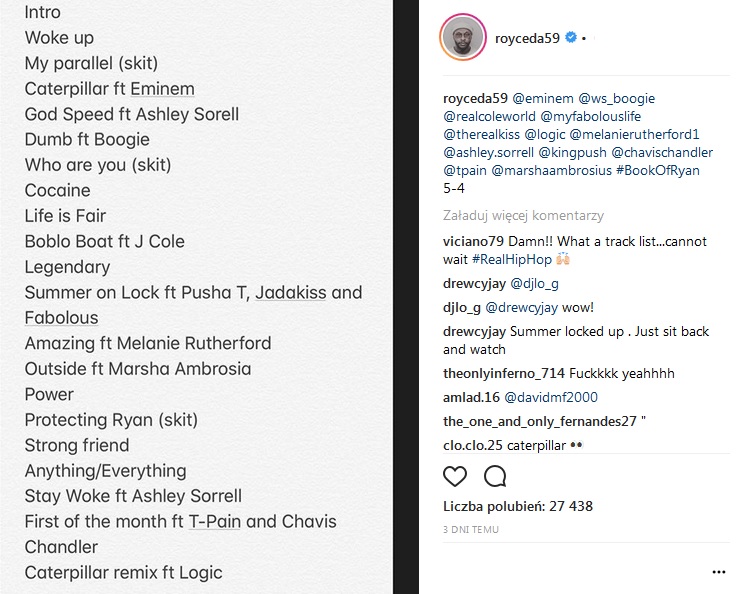View the likes count "Liczba polubień: 27 438"

click(x=518, y=506)
